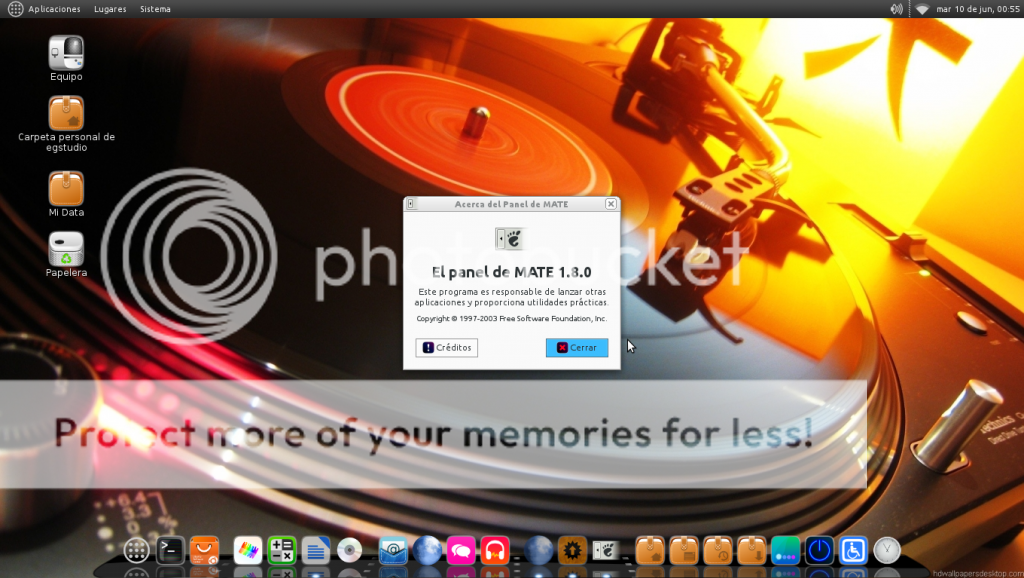Open the Equipo desktop icon
1024x578 pixels.
tap(66, 53)
